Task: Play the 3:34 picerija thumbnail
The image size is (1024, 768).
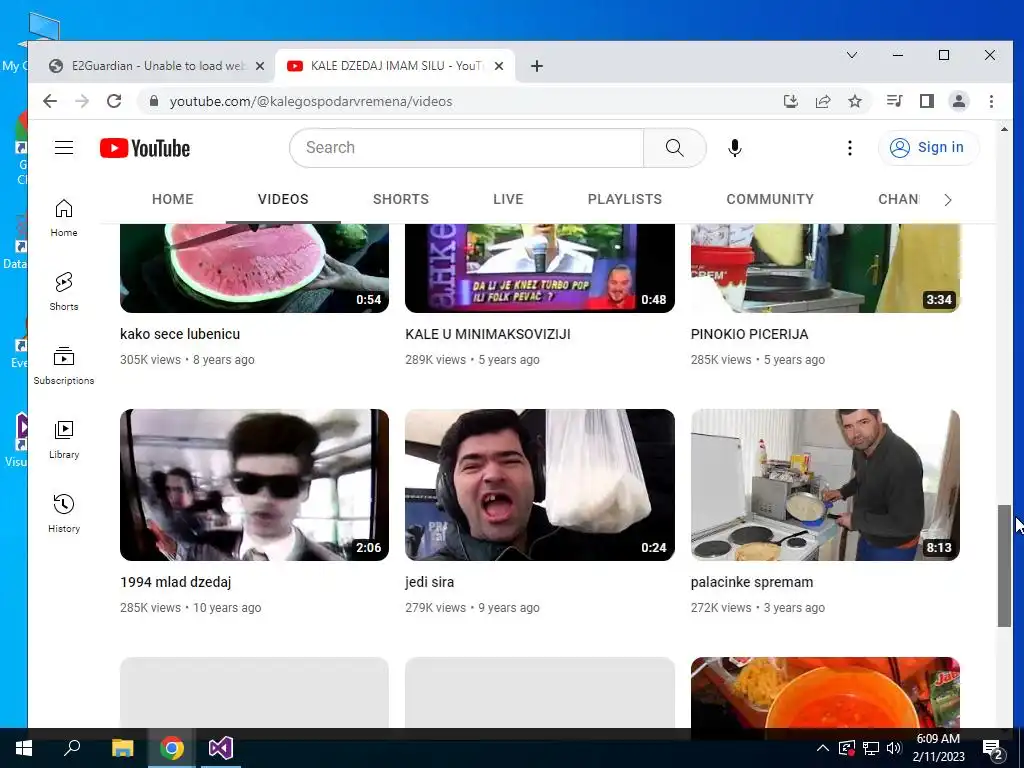Action: (x=825, y=268)
